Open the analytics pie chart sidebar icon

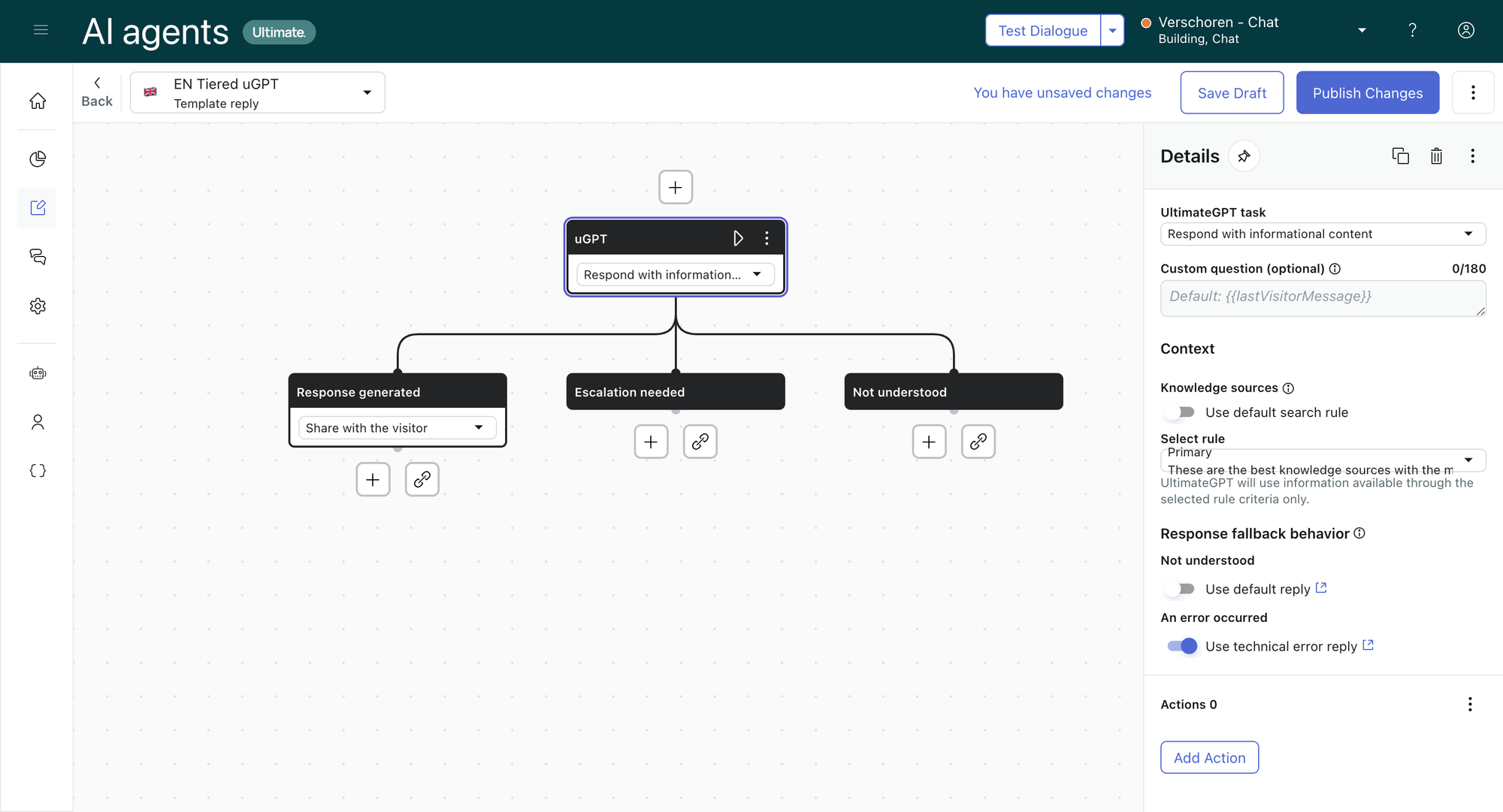click(38, 158)
